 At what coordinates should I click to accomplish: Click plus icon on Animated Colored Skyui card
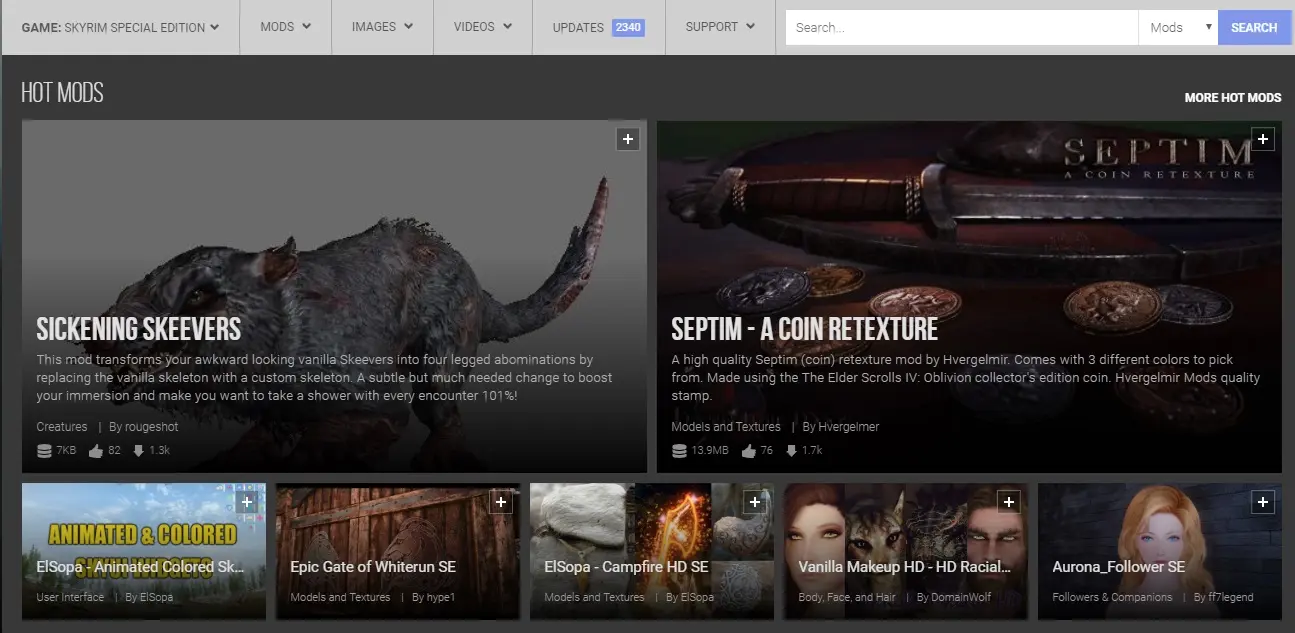pos(247,502)
